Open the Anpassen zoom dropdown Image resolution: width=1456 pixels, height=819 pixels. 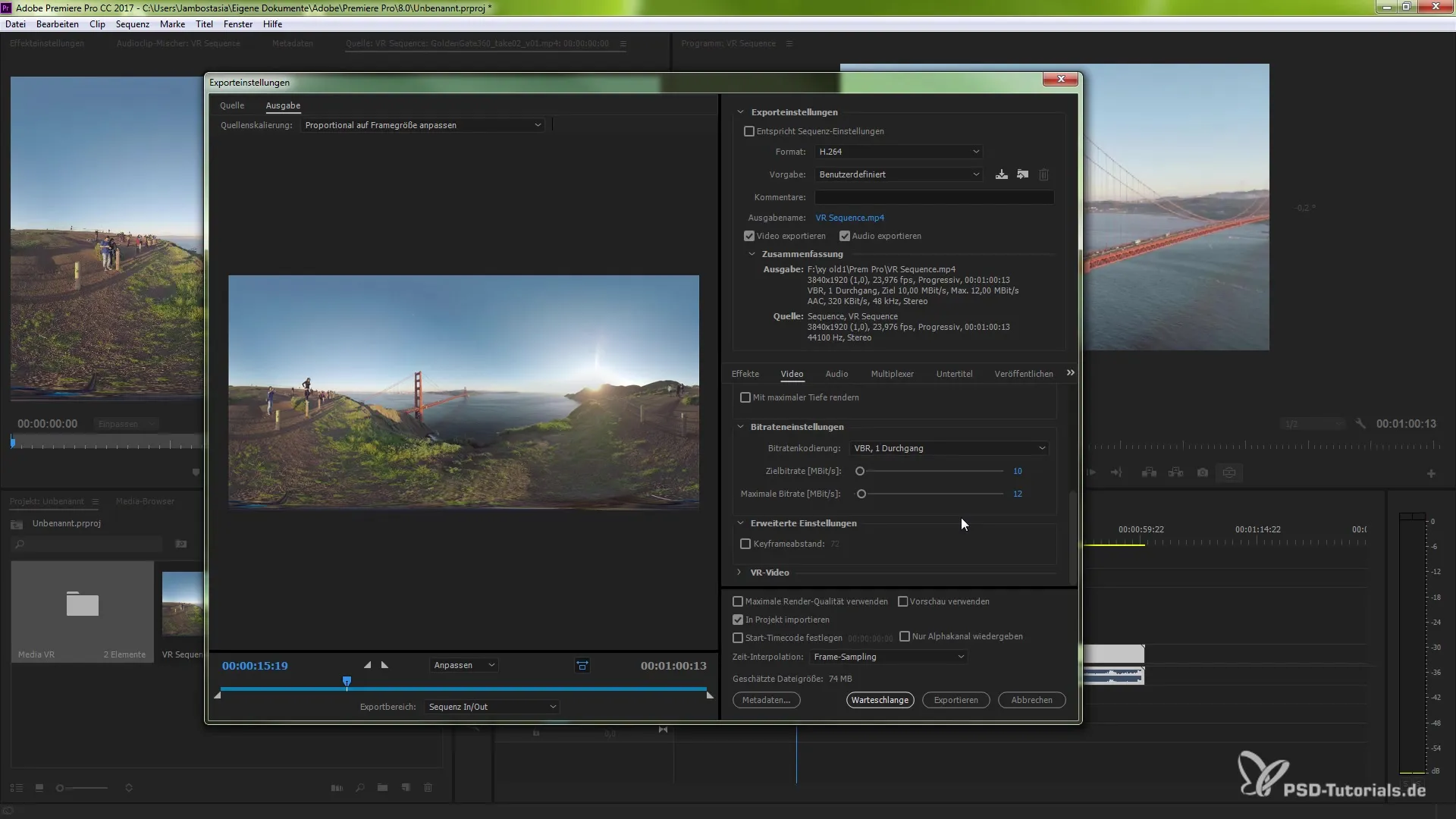coord(464,665)
